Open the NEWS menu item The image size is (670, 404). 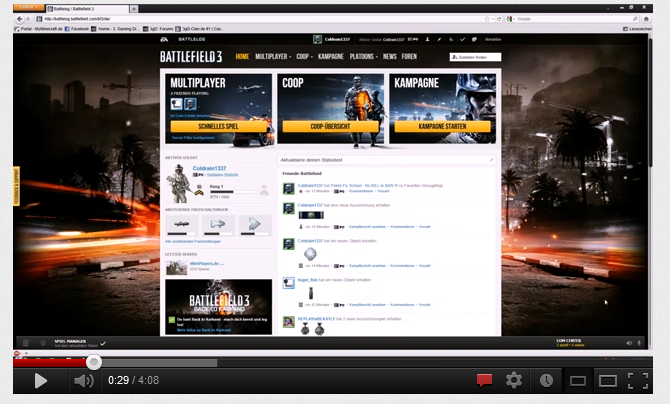coord(390,56)
